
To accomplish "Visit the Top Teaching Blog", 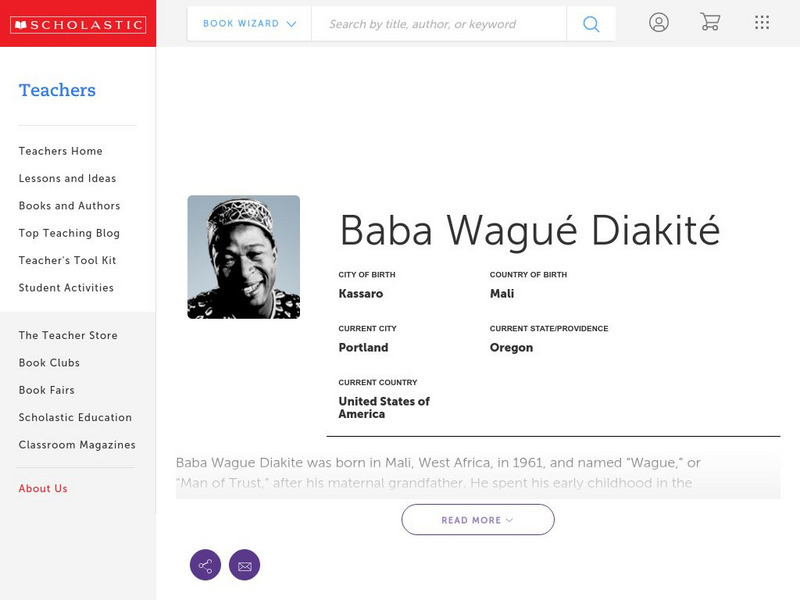I will pyautogui.click(x=69, y=233).
